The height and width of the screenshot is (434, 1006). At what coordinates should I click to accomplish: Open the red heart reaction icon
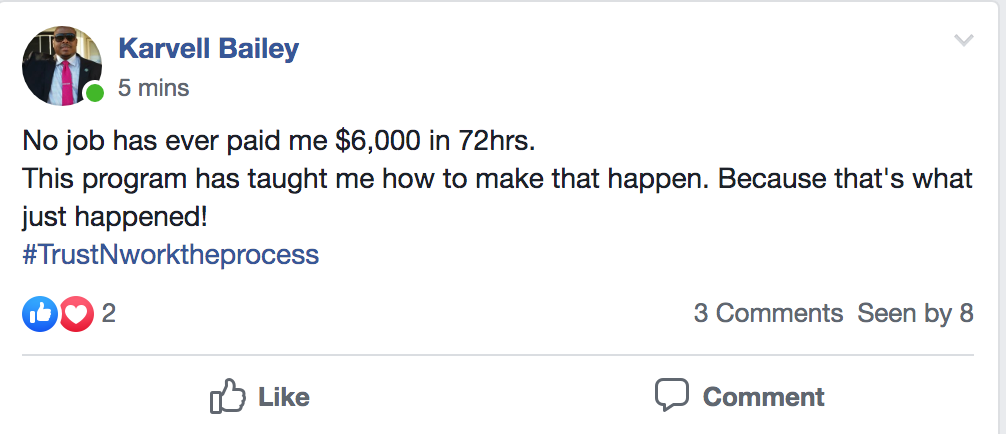click(x=76, y=314)
